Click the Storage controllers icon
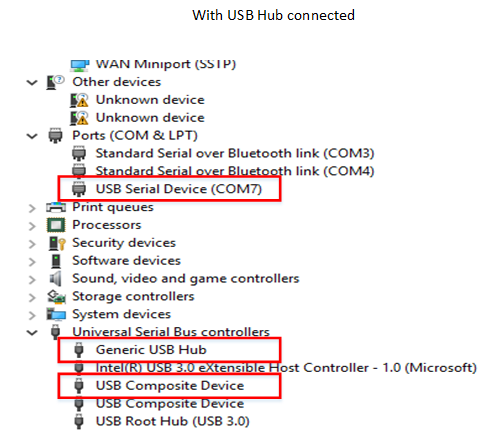Screen dimensions: 502x444 coord(56,297)
